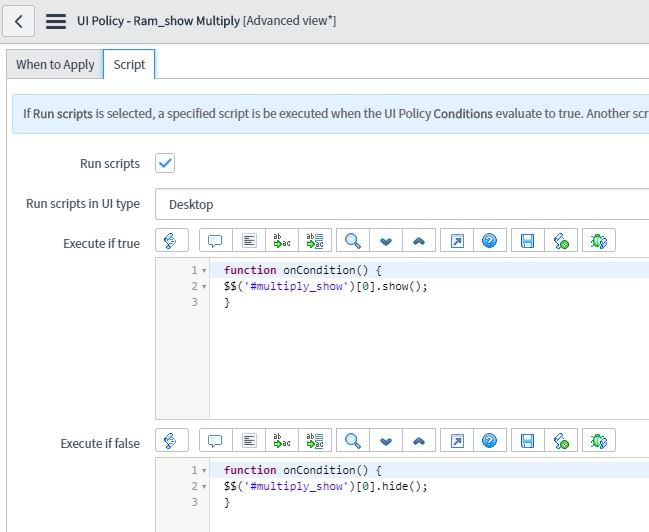Open the form context hamburger menu
This screenshot has width=649, height=532.
tap(56, 21)
